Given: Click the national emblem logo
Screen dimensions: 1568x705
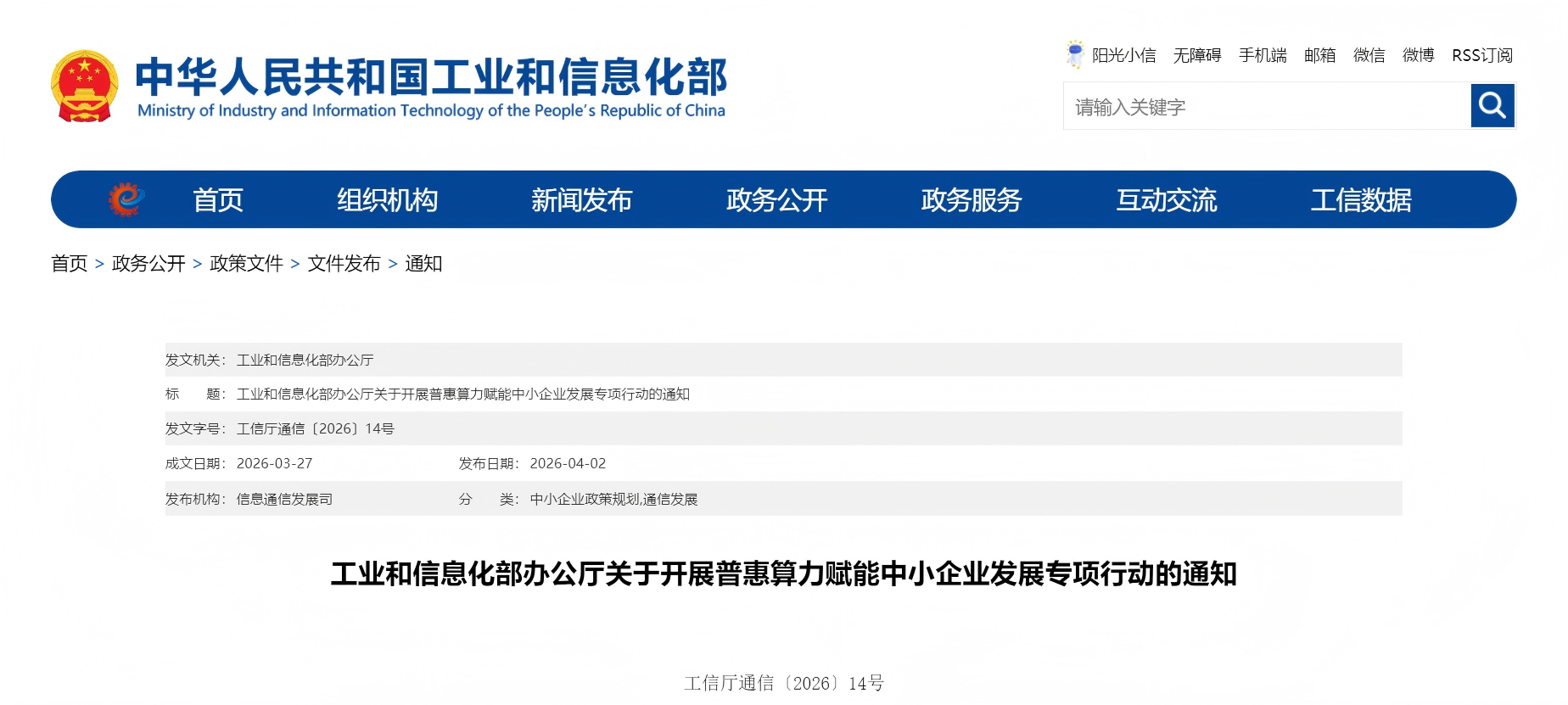Looking at the screenshot, I should (x=84, y=87).
